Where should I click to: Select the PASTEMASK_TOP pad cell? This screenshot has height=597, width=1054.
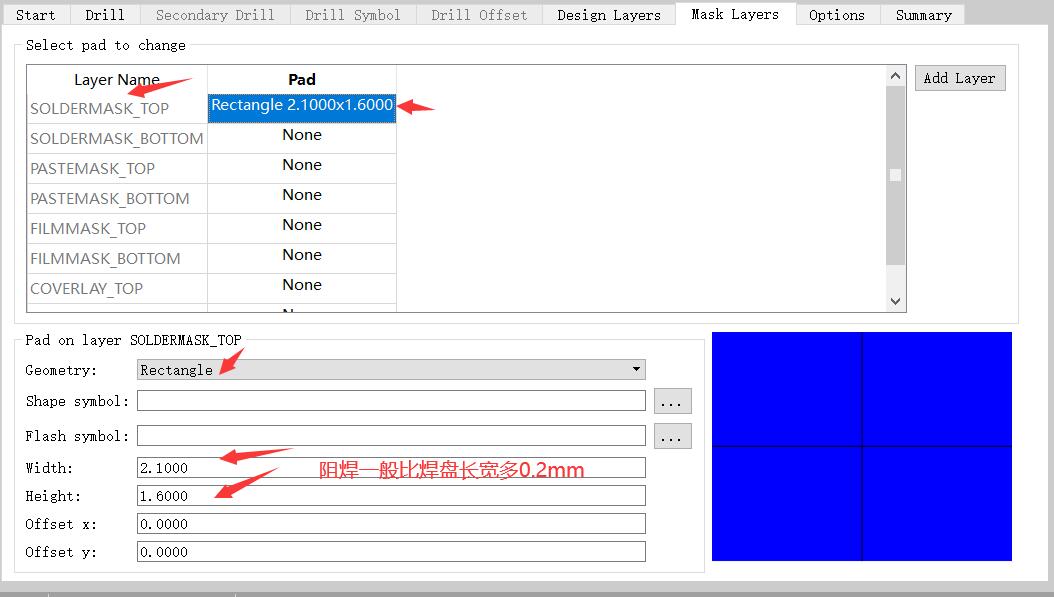301,168
